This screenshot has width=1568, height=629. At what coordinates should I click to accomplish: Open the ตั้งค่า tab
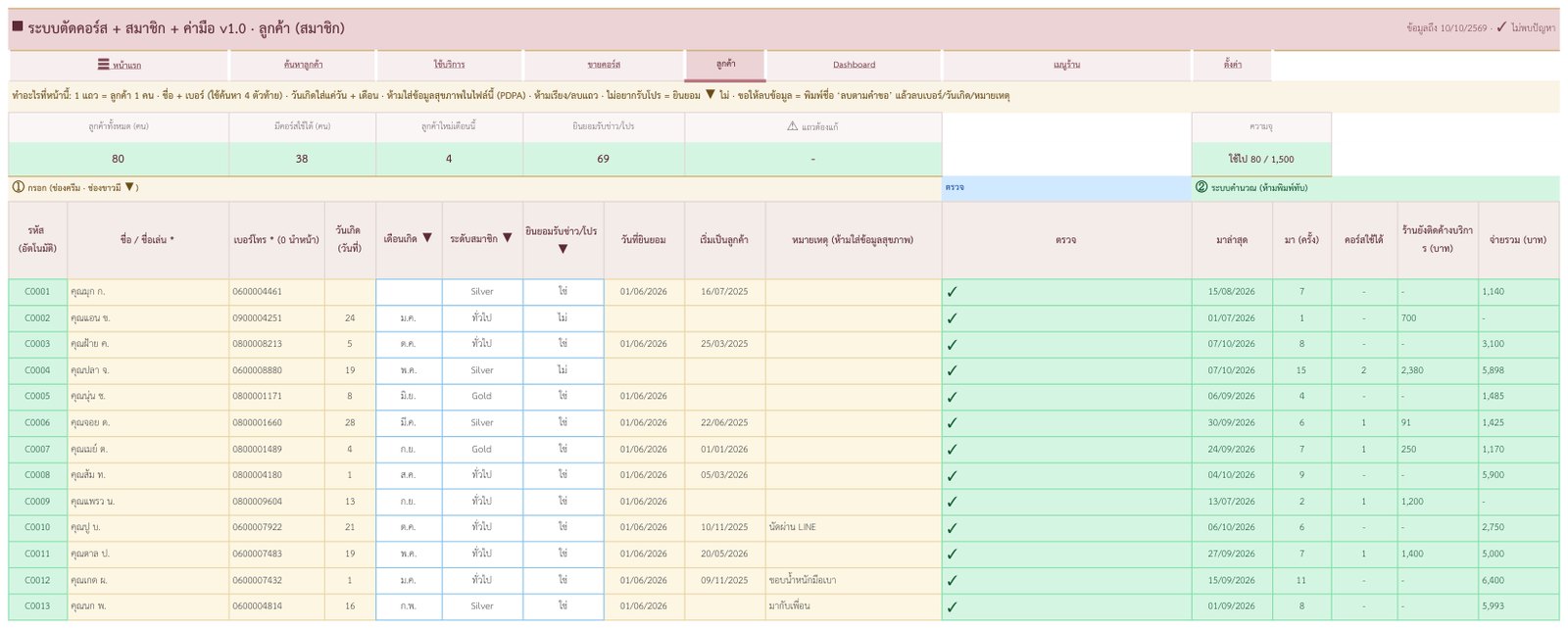[1232, 65]
